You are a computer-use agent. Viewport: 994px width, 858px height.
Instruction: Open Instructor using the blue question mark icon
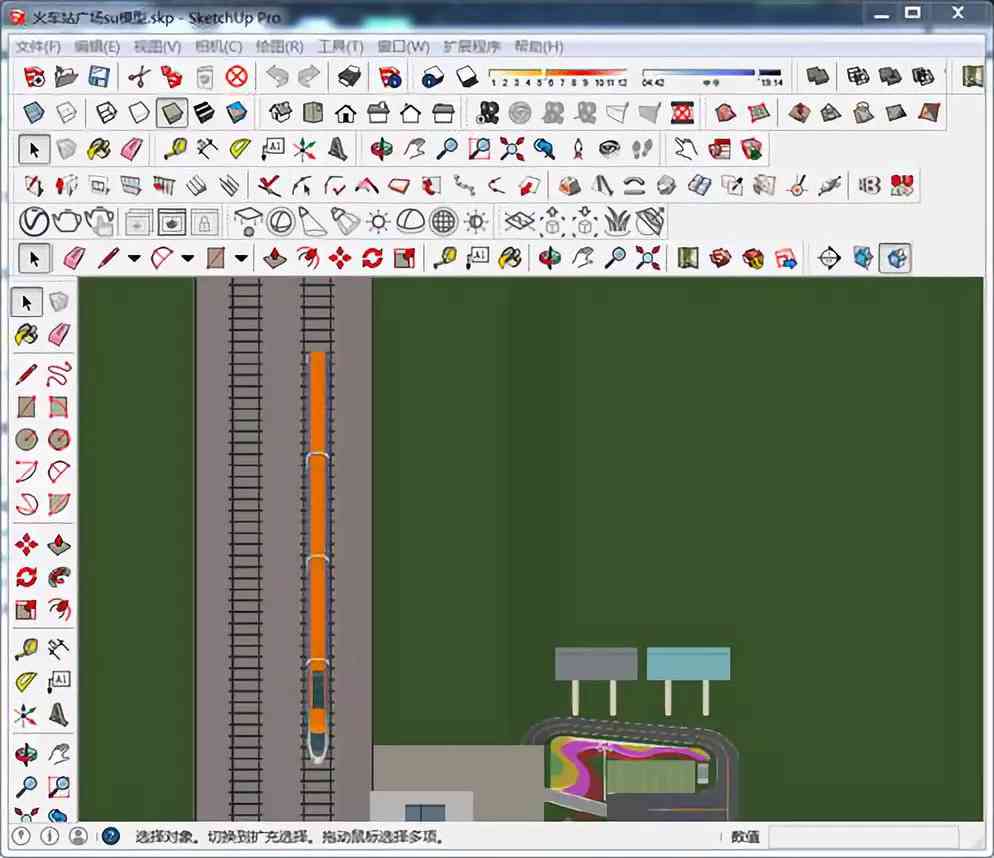[111, 836]
